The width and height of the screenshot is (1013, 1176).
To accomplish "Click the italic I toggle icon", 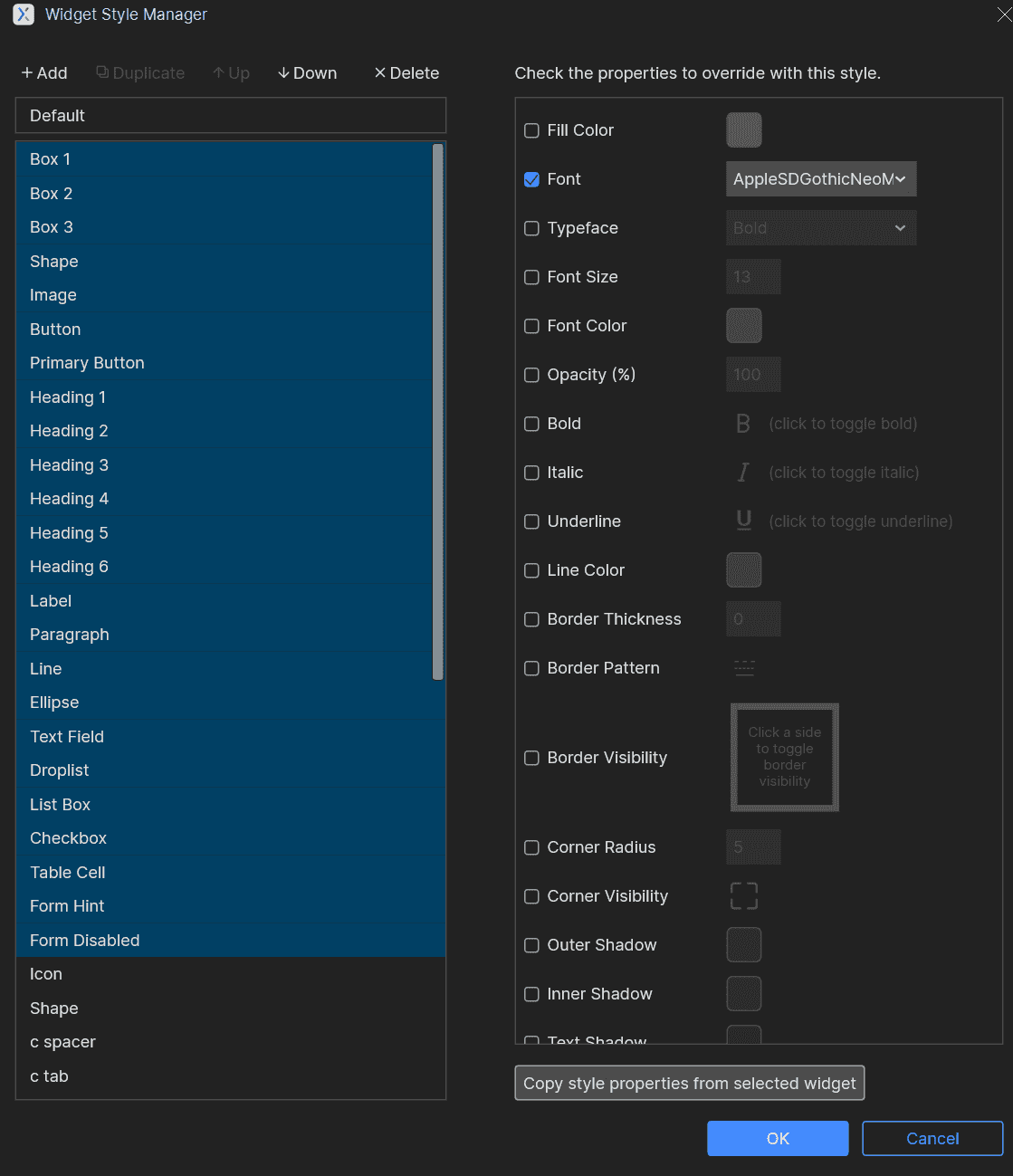I will (x=743, y=473).
